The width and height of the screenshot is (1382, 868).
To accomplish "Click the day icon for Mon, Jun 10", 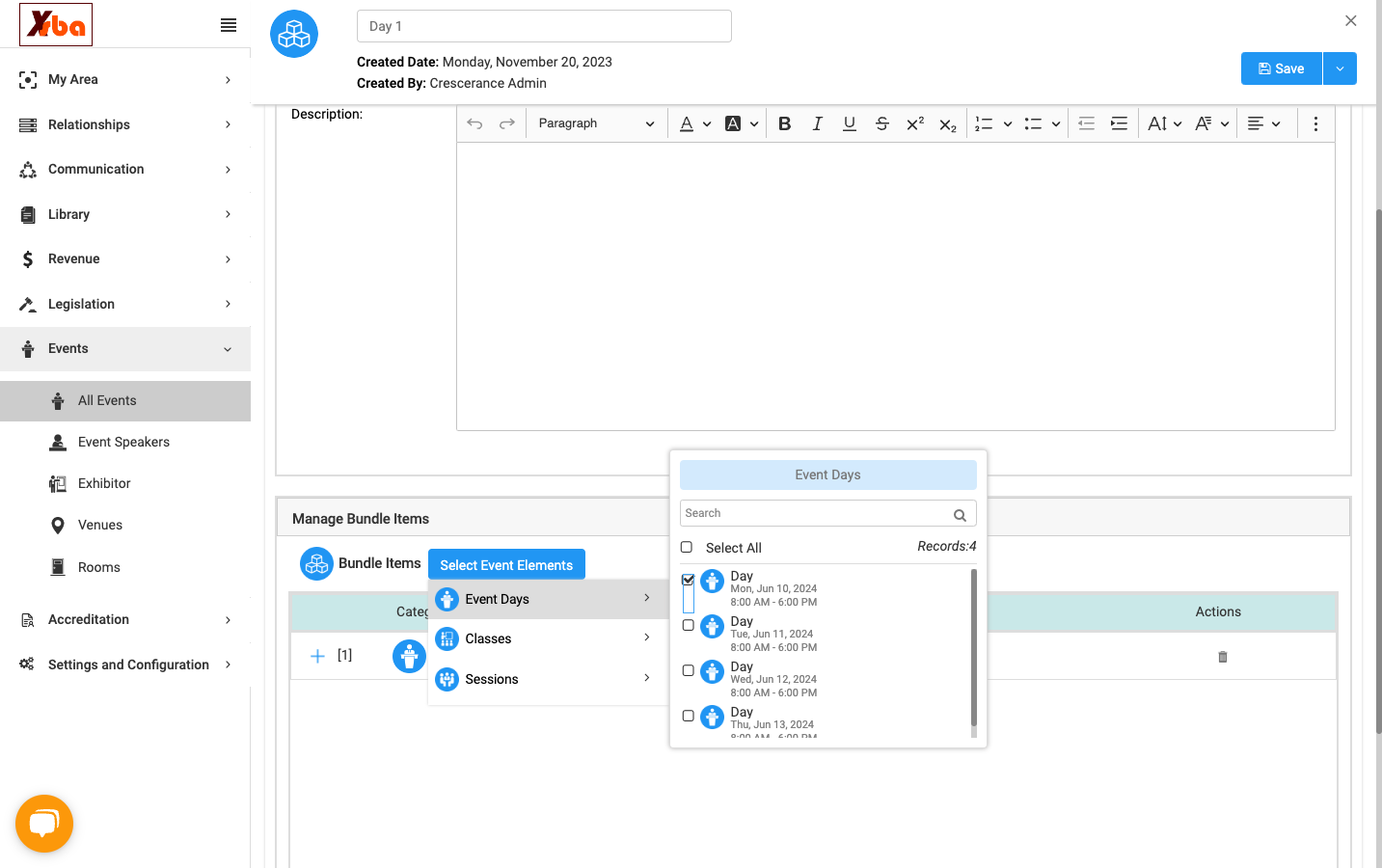I will coord(712,581).
